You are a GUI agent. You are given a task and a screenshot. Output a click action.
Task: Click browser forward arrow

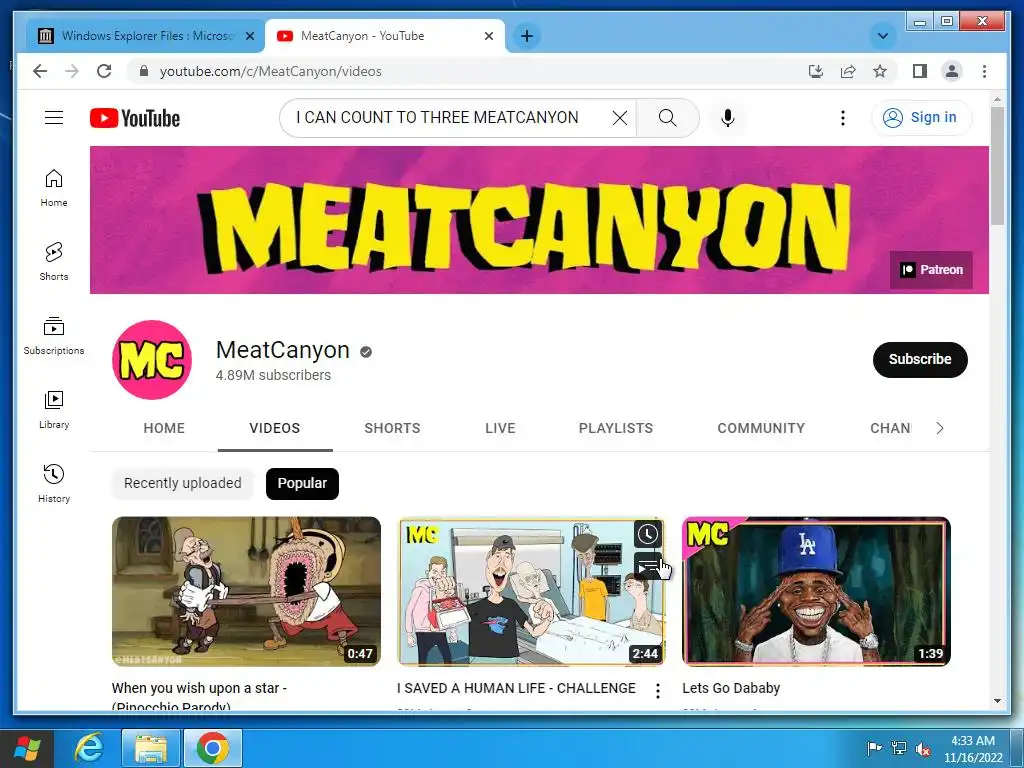pyautogui.click(x=72, y=71)
